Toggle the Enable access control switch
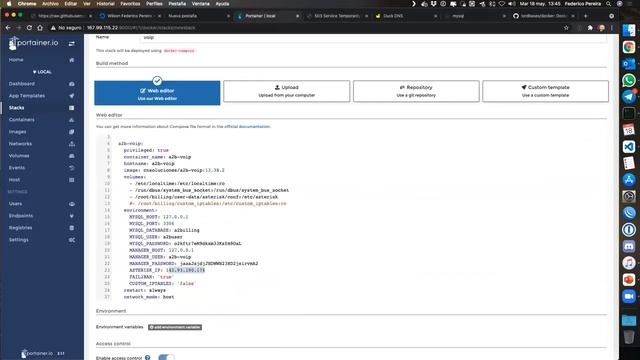 [x=166, y=358]
